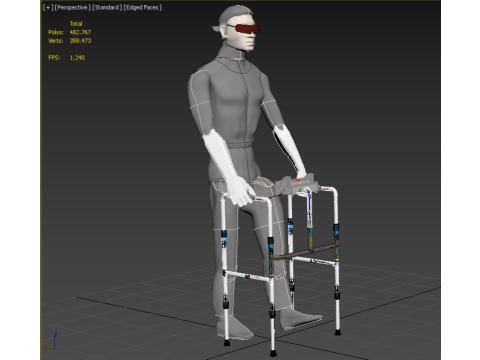Click the Polys count value 482,767

coord(80,32)
